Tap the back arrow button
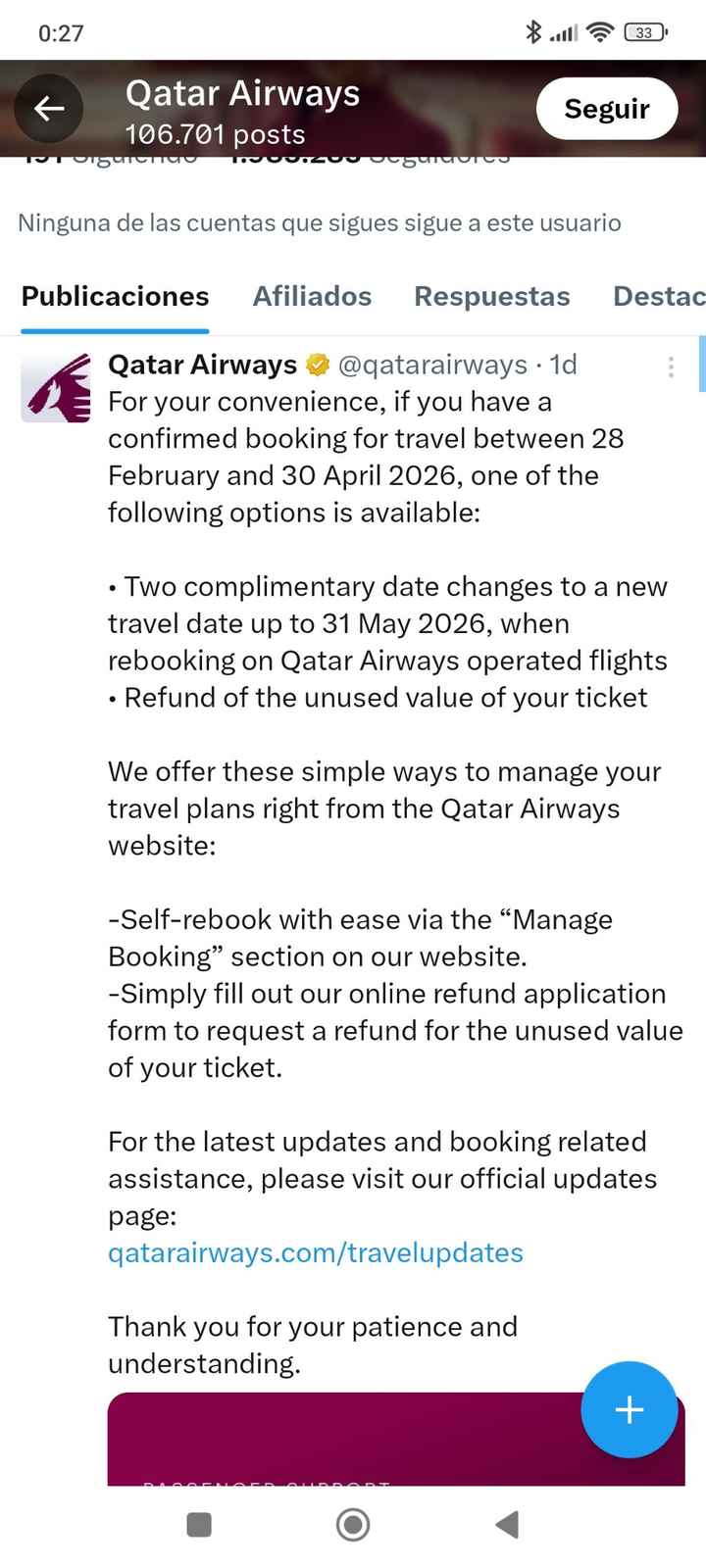The height and width of the screenshot is (1568, 706). (49, 109)
